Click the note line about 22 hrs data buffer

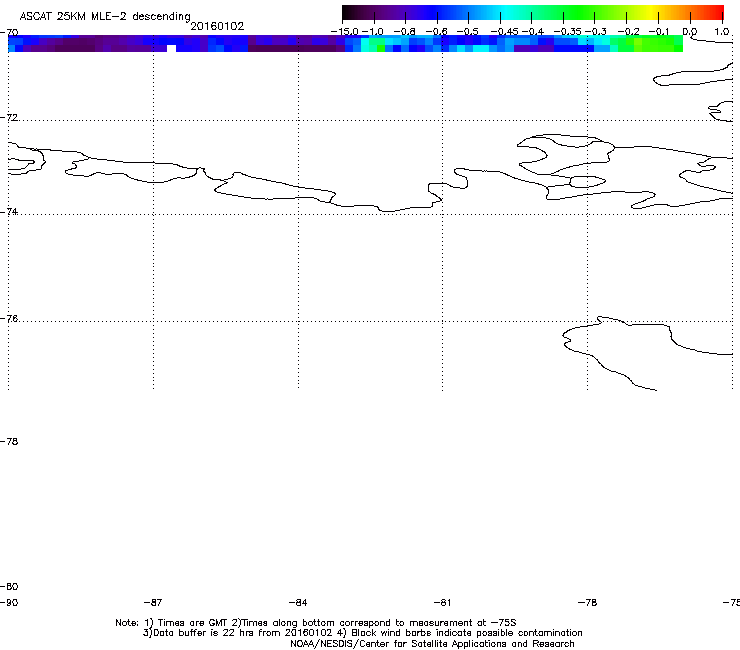[362, 633]
